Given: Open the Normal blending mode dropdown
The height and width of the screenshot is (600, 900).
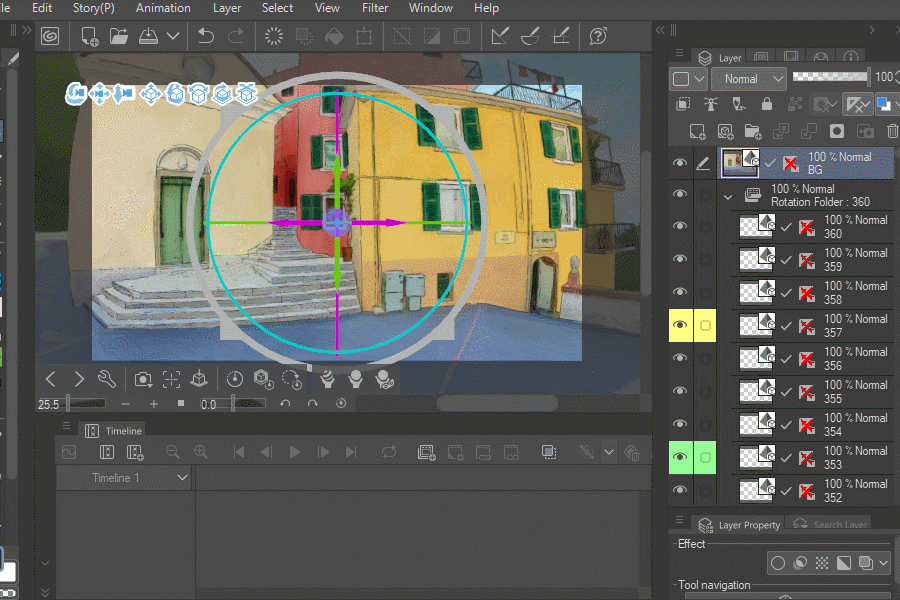Looking at the screenshot, I should pos(750,79).
